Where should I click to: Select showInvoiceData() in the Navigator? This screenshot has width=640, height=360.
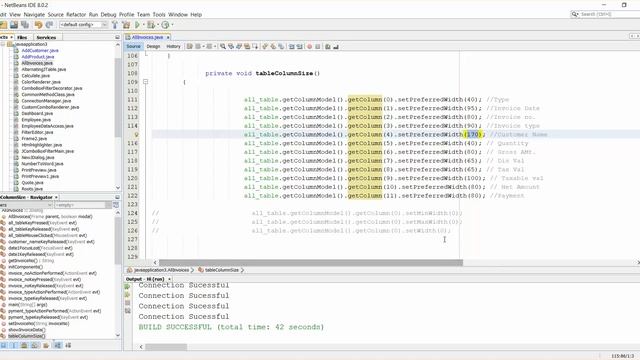coord(27,330)
